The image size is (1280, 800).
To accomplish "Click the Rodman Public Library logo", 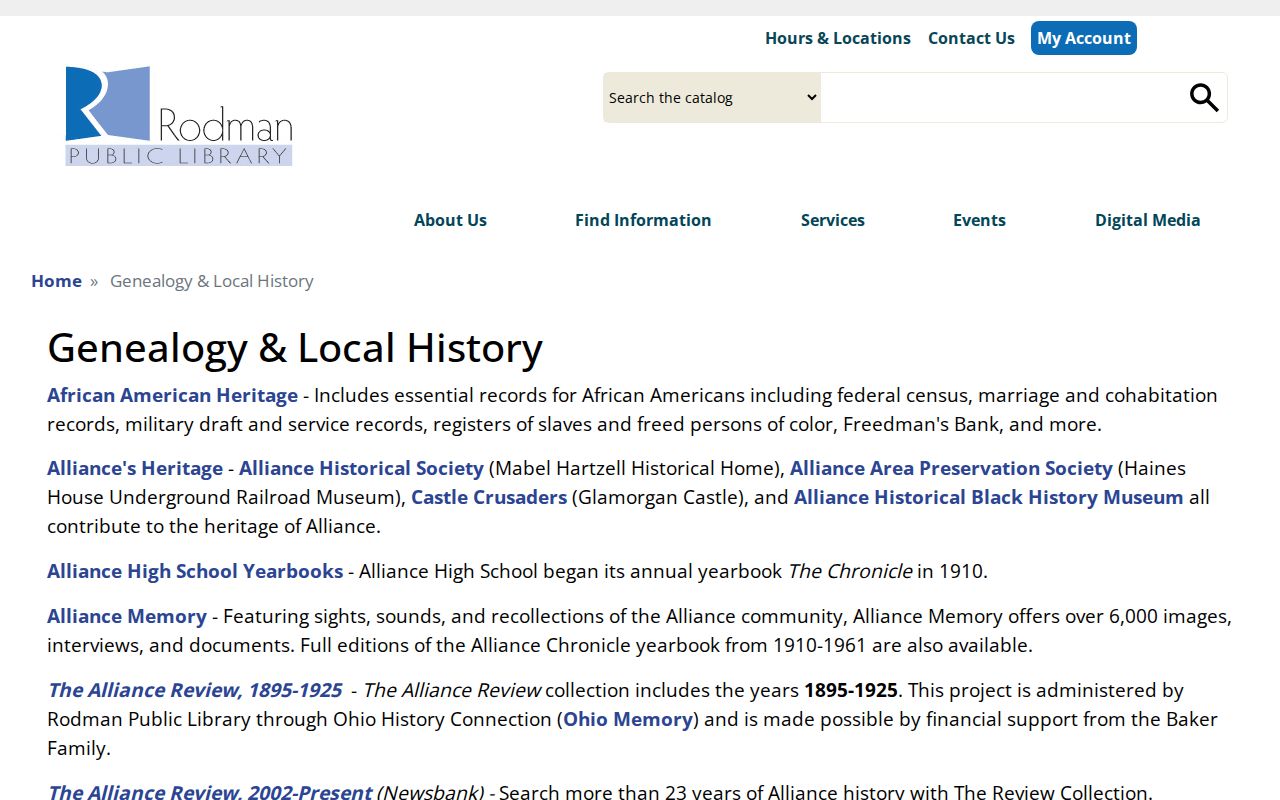I will point(179,116).
